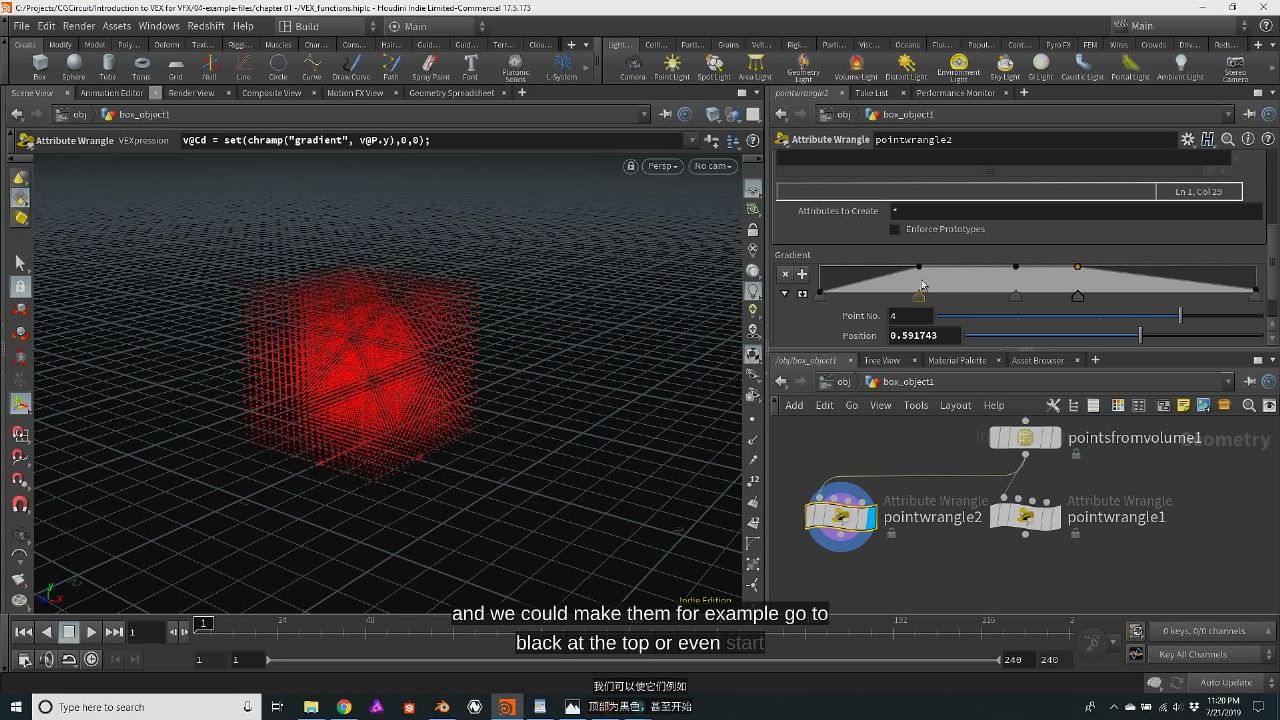Image resolution: width=1280 pixels, height=720 pixels.
Task: Select the Font shelf tool
Action: point(470,66)
